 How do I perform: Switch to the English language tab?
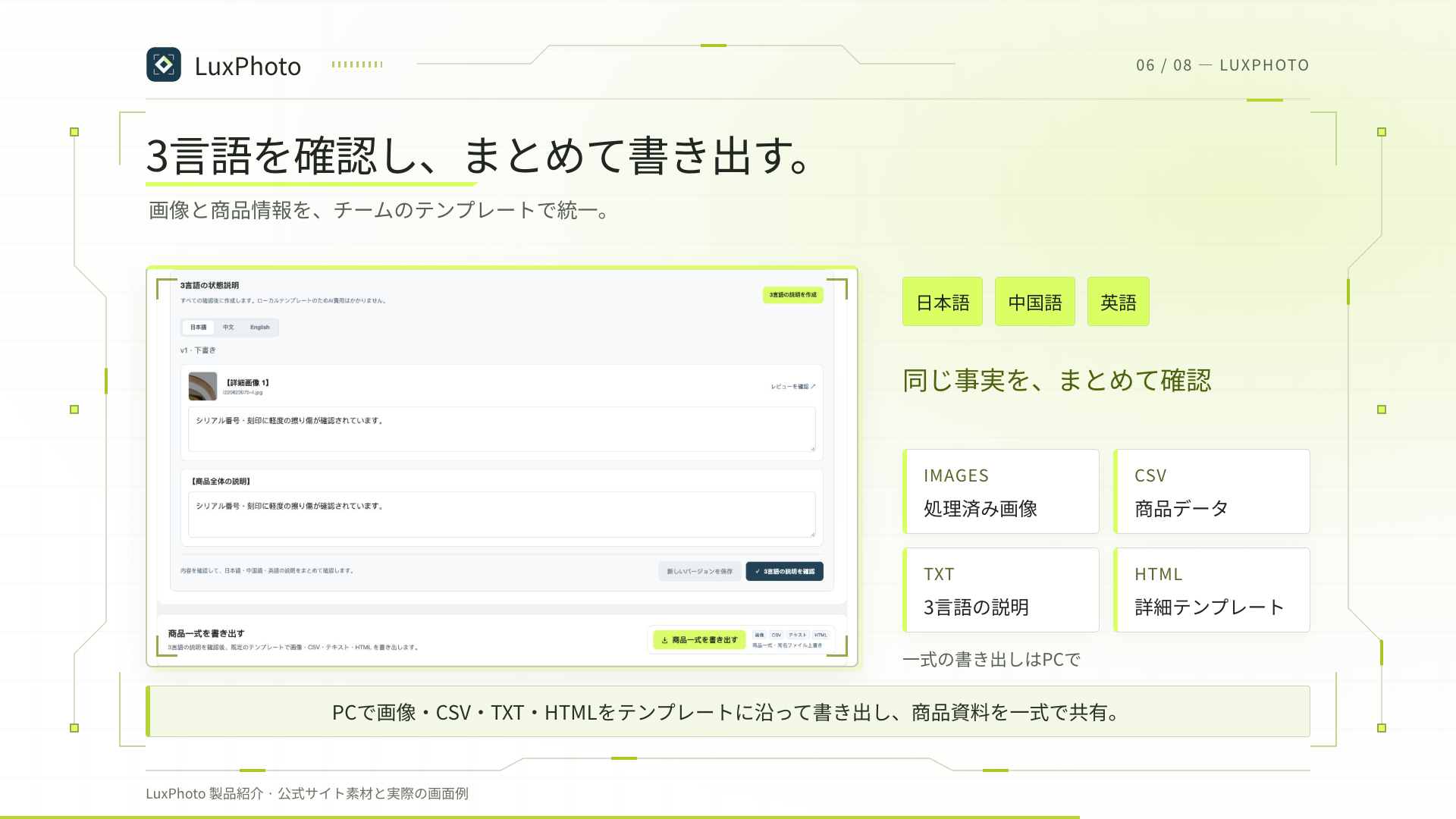click(x=260, y=328)
